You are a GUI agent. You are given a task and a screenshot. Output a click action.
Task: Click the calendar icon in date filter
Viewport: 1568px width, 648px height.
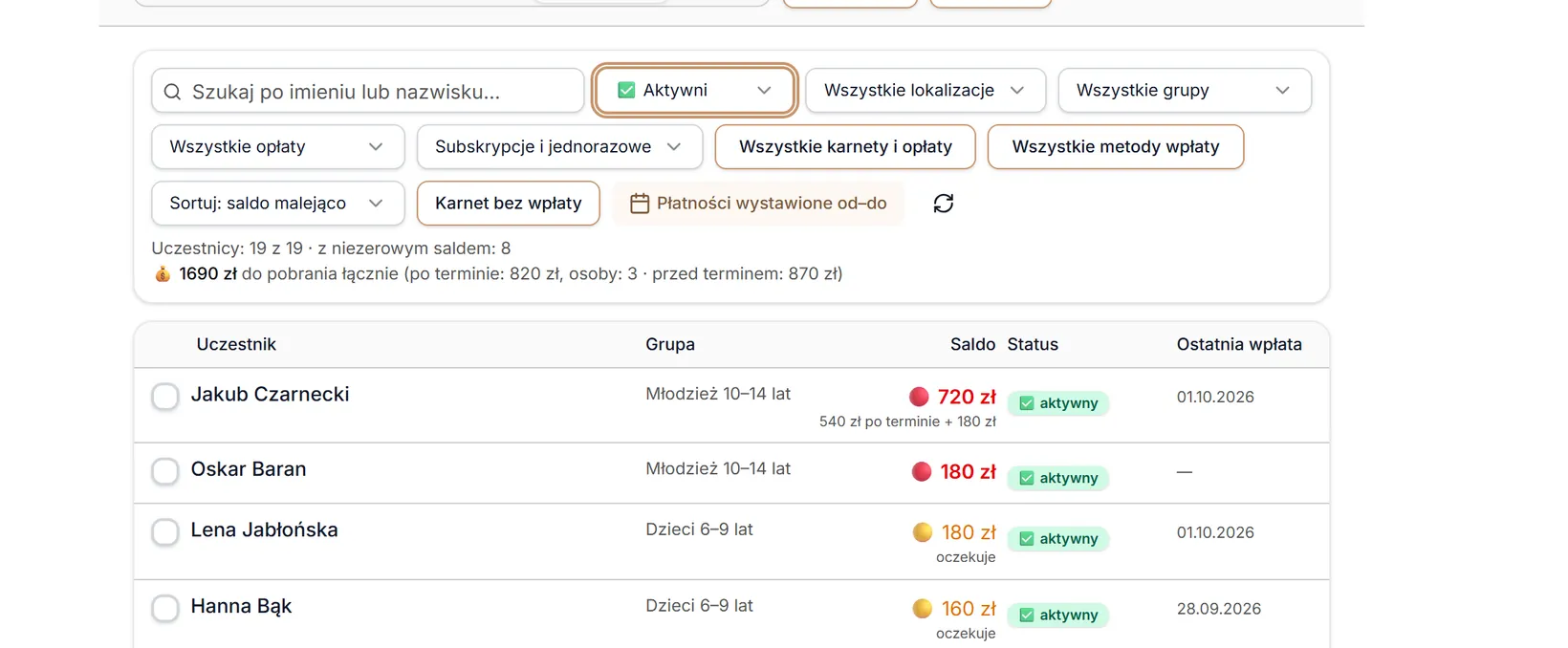[x=640, y=204]
